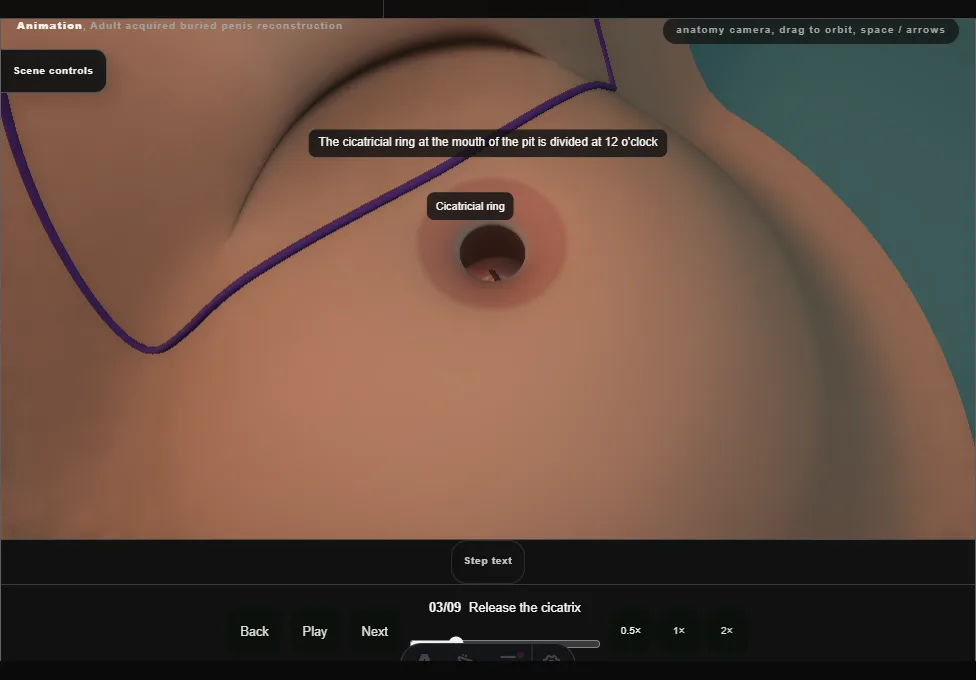Click the Adult acquired buried penis reconstruction title
976x680 pixels.
tap(216, 26)
